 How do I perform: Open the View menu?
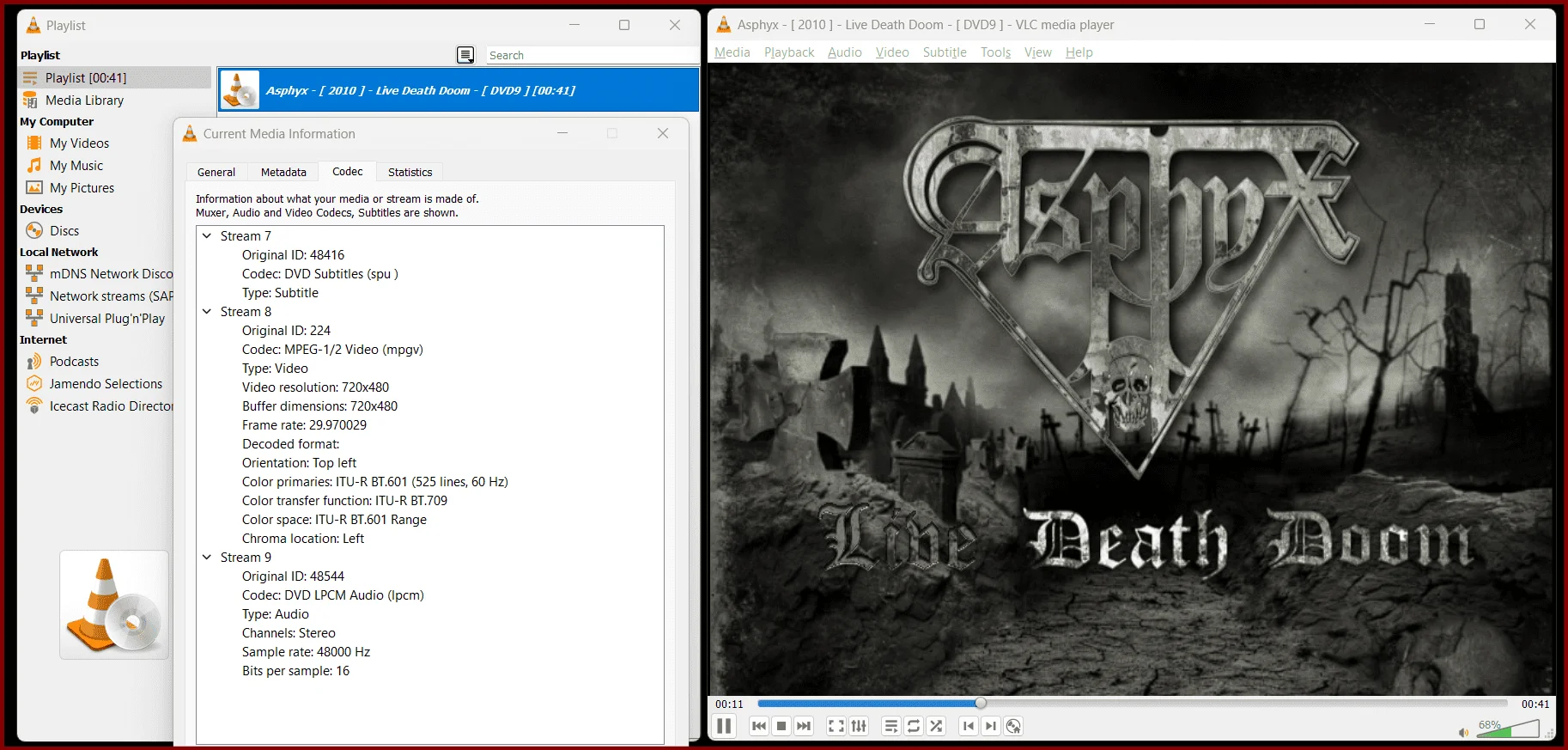(1037, 52)
